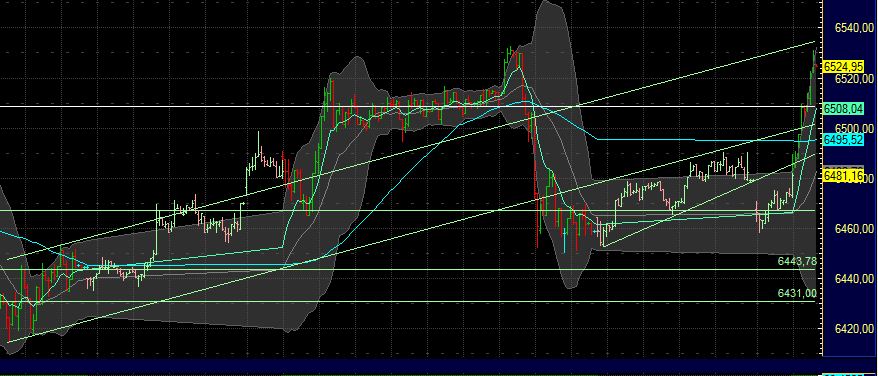878x376 pixels.
Task: Click the 6443,78 horizontal line label
Action: coord(797,261)
